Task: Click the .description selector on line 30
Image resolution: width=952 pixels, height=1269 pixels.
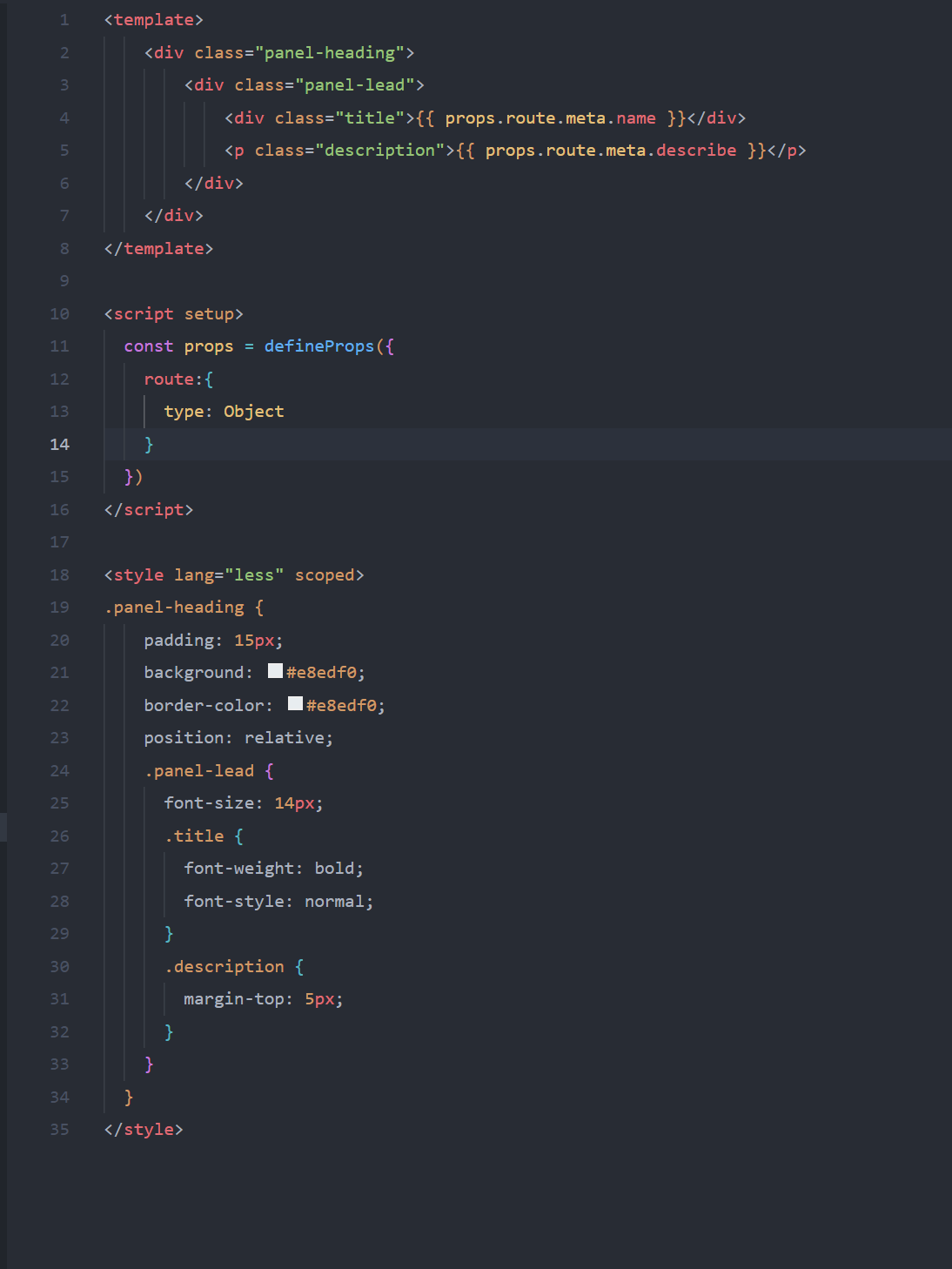Action: [x=224, y=966]
